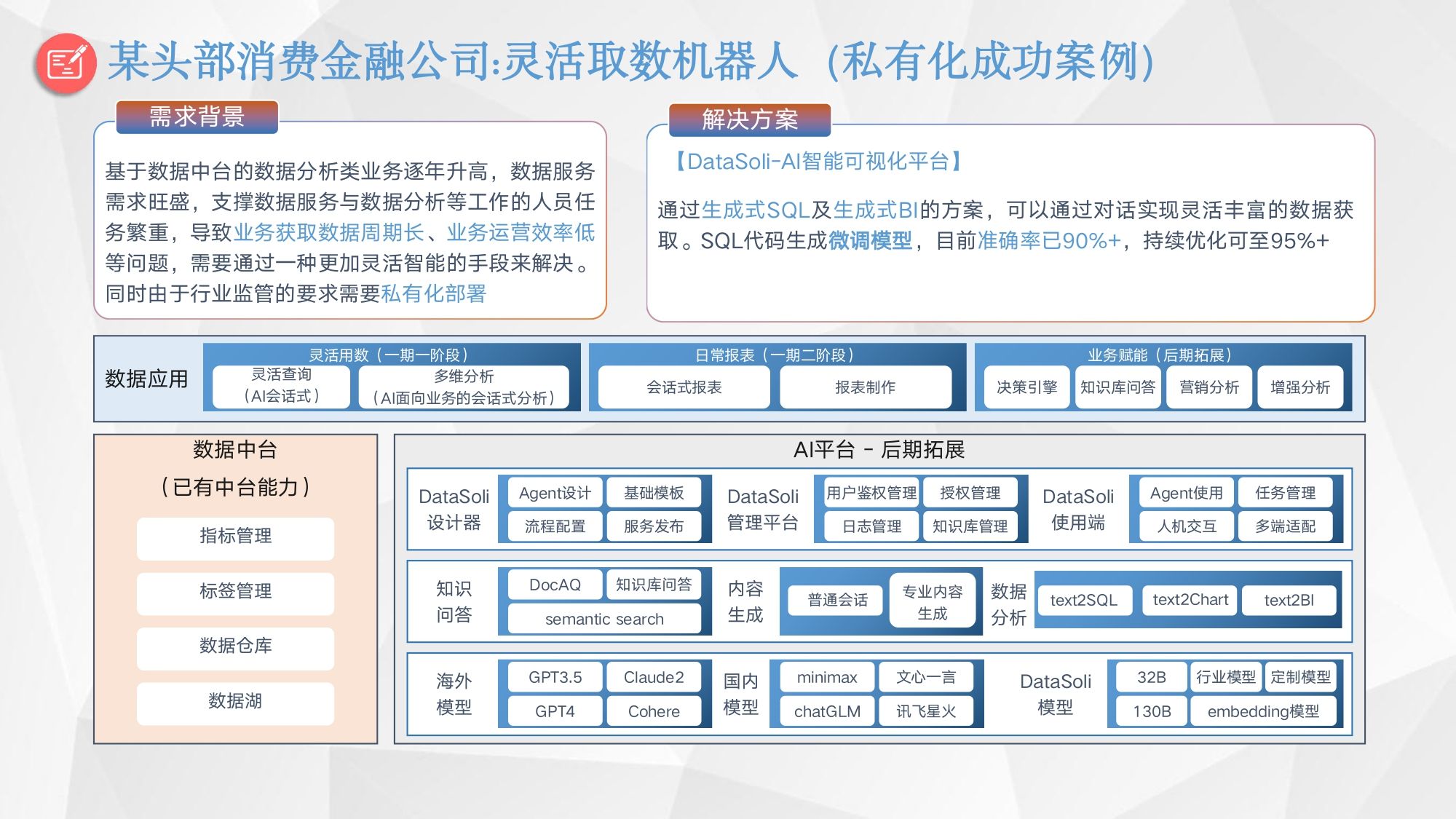The height and width of the screenshot is (819, 1456).
Task: Select the embedding模型 box
Action: coord(1263,711)
